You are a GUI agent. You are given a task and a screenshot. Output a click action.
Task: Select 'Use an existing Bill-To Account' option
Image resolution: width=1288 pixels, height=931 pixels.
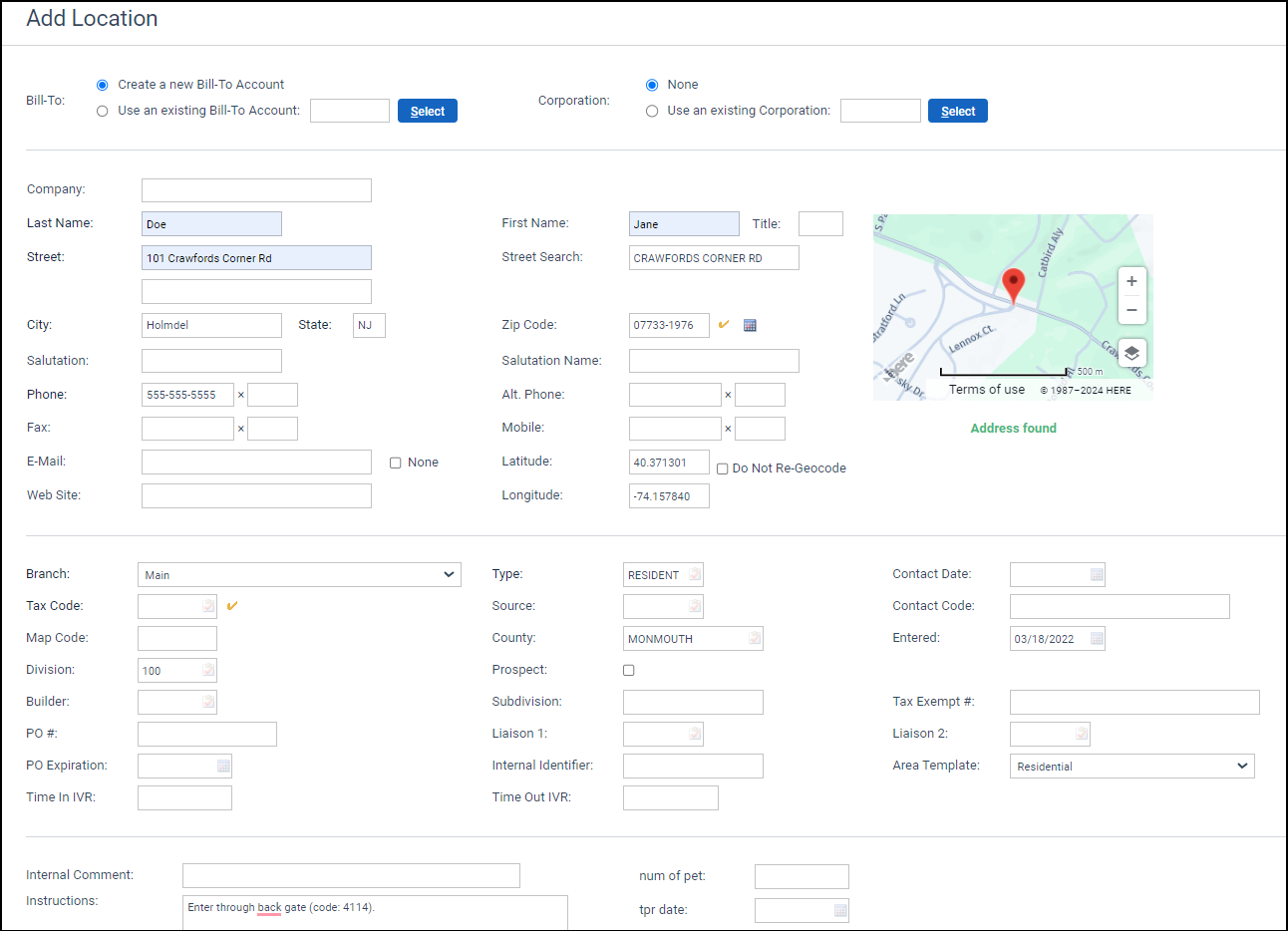[103, 111]
